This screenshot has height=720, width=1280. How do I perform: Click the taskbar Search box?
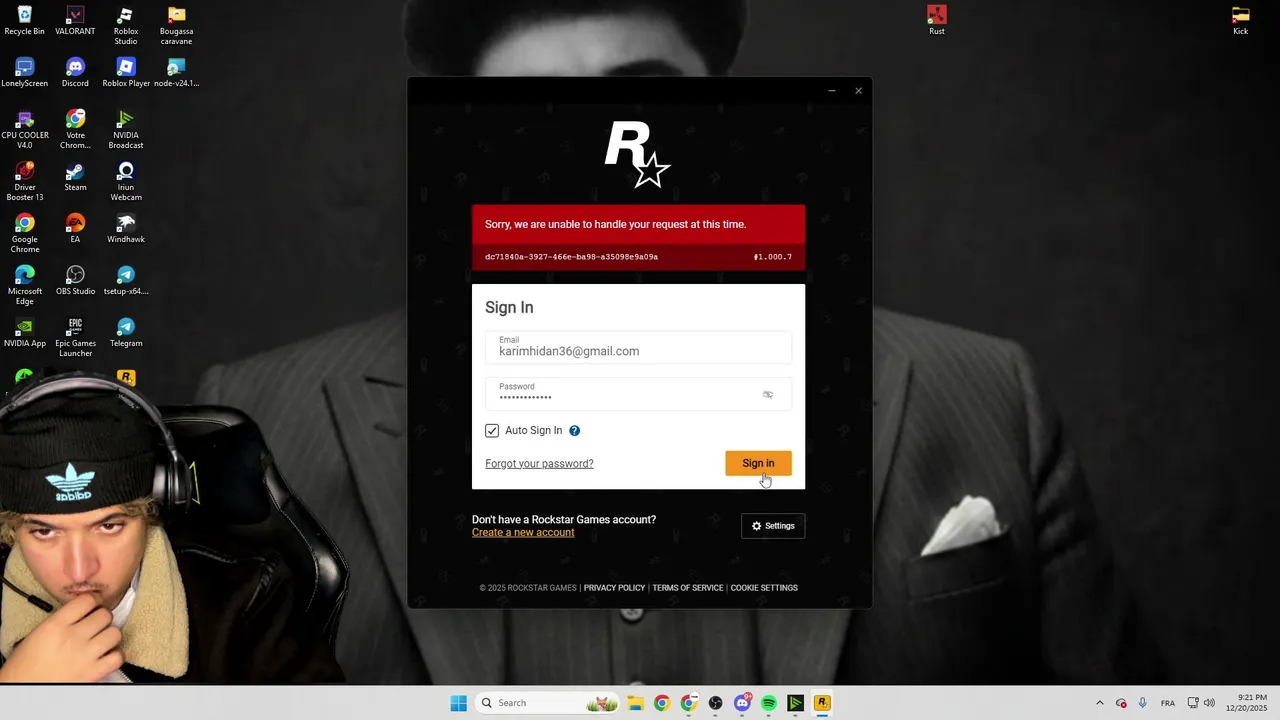(548, 703)
